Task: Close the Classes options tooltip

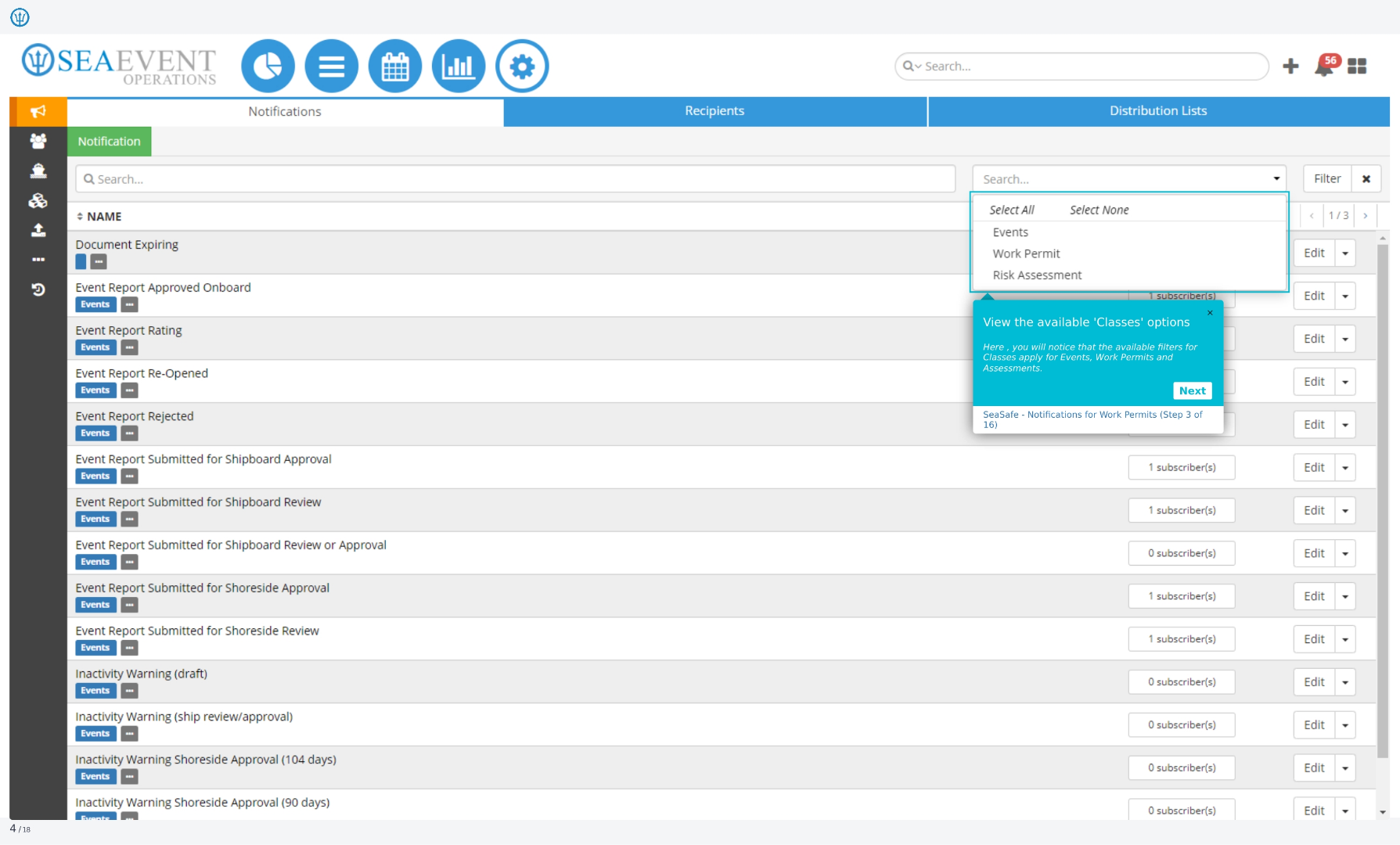Action: coord(1210,313)
